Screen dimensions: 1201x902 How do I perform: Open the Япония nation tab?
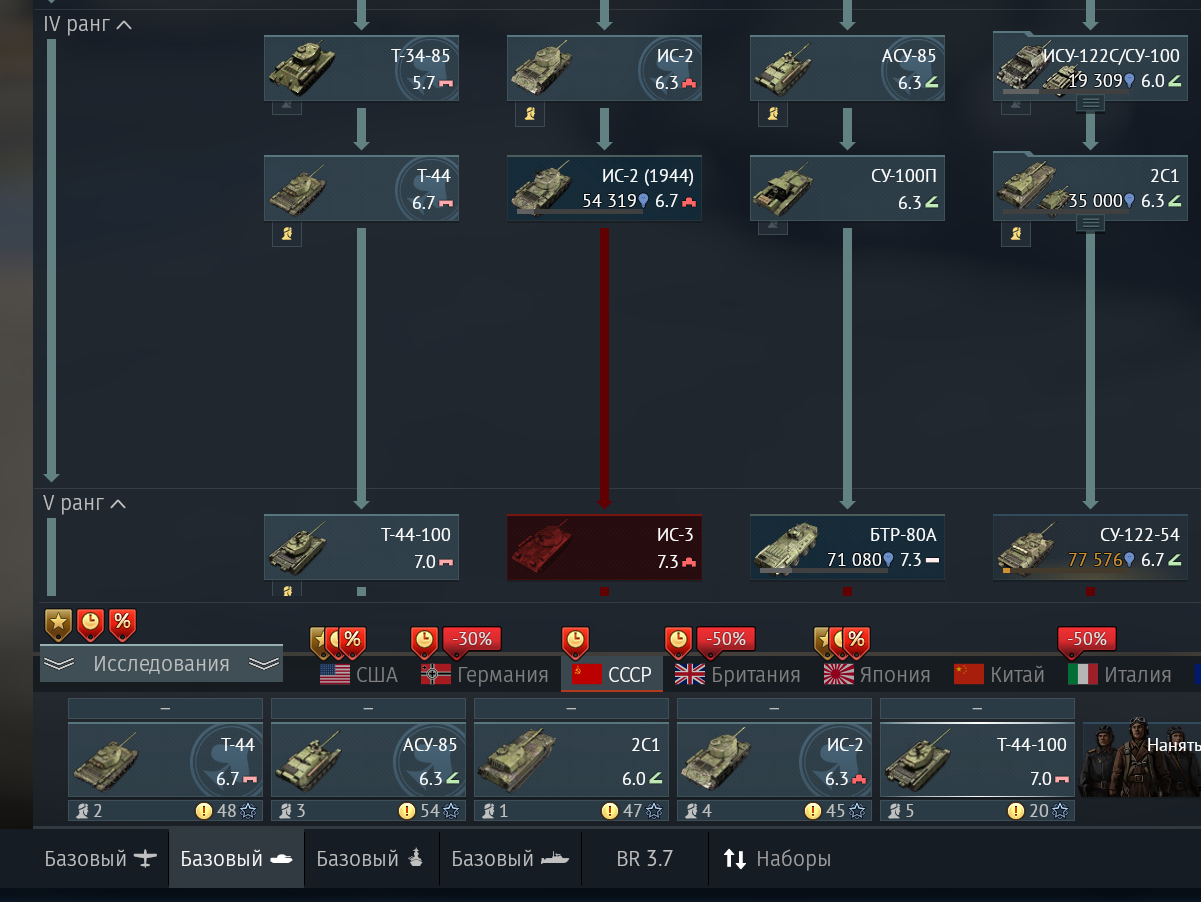pos(877,674)
